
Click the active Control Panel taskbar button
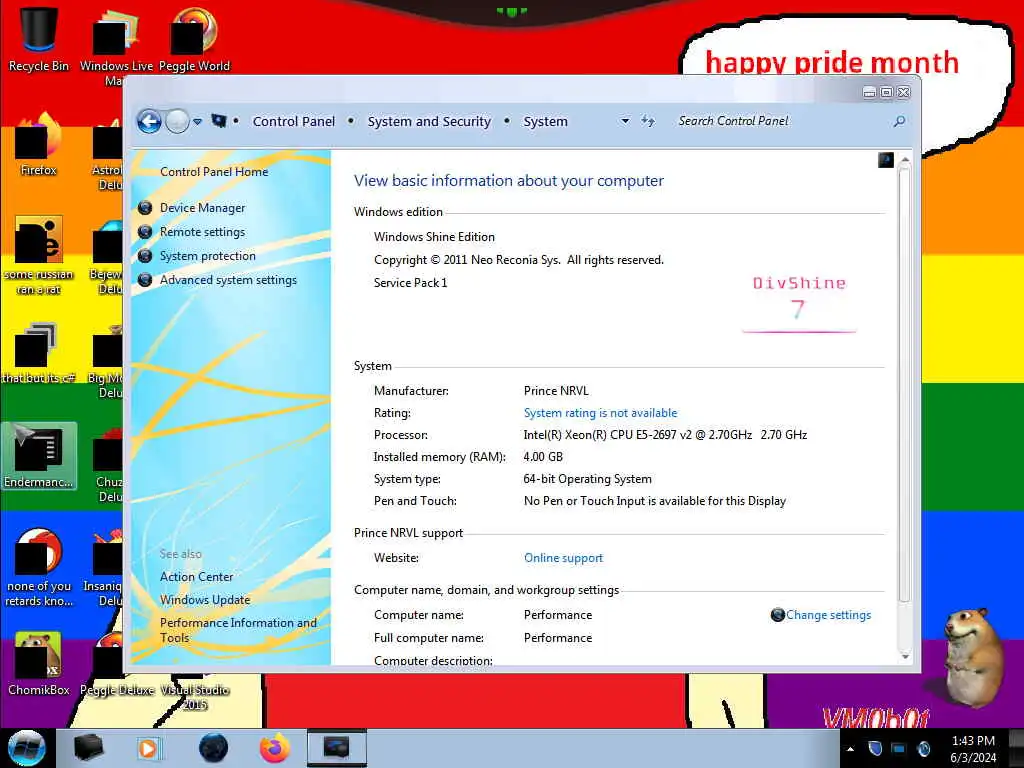tap(336, 748)
